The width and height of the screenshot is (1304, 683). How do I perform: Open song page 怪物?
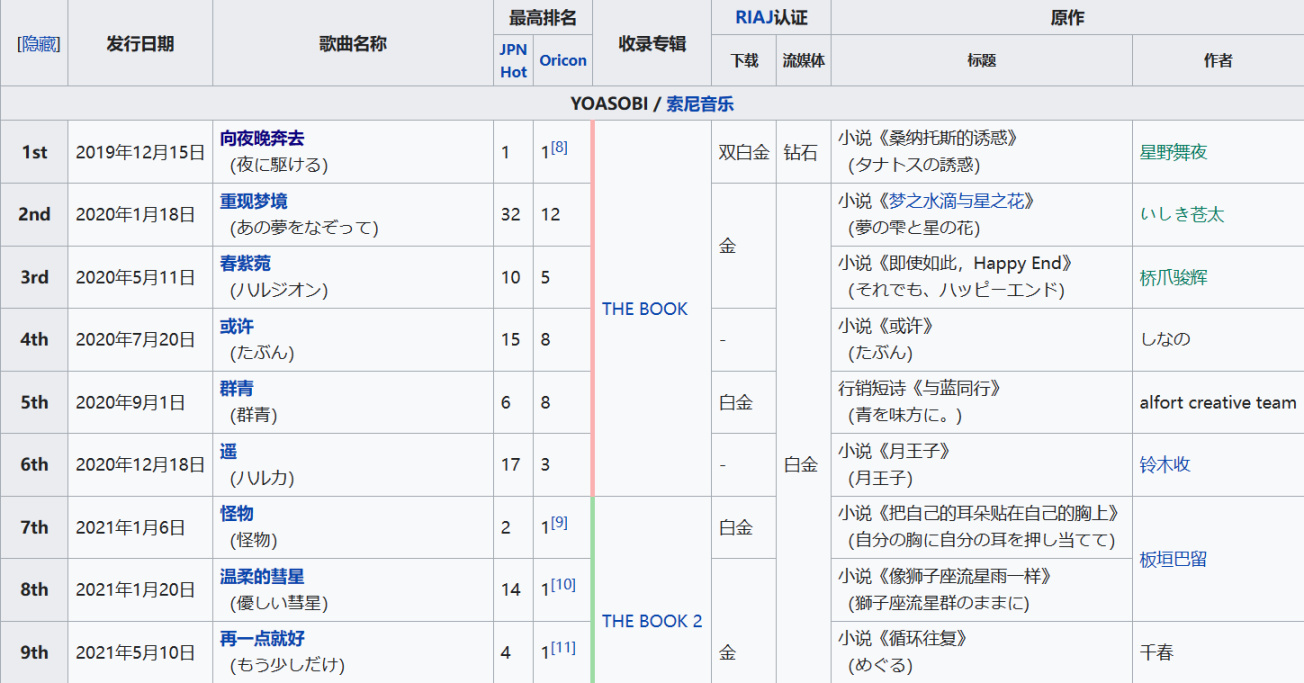[237, 513]
